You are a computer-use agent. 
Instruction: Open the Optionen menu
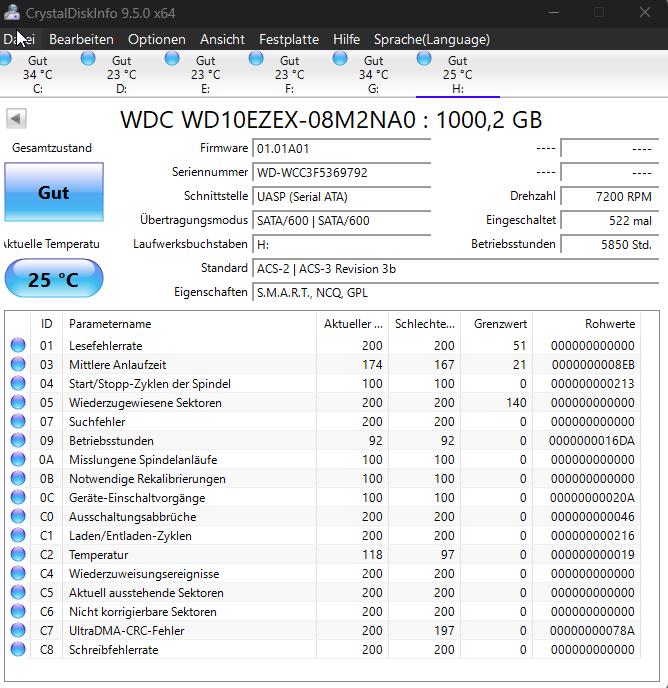click(x=157, y=39)
